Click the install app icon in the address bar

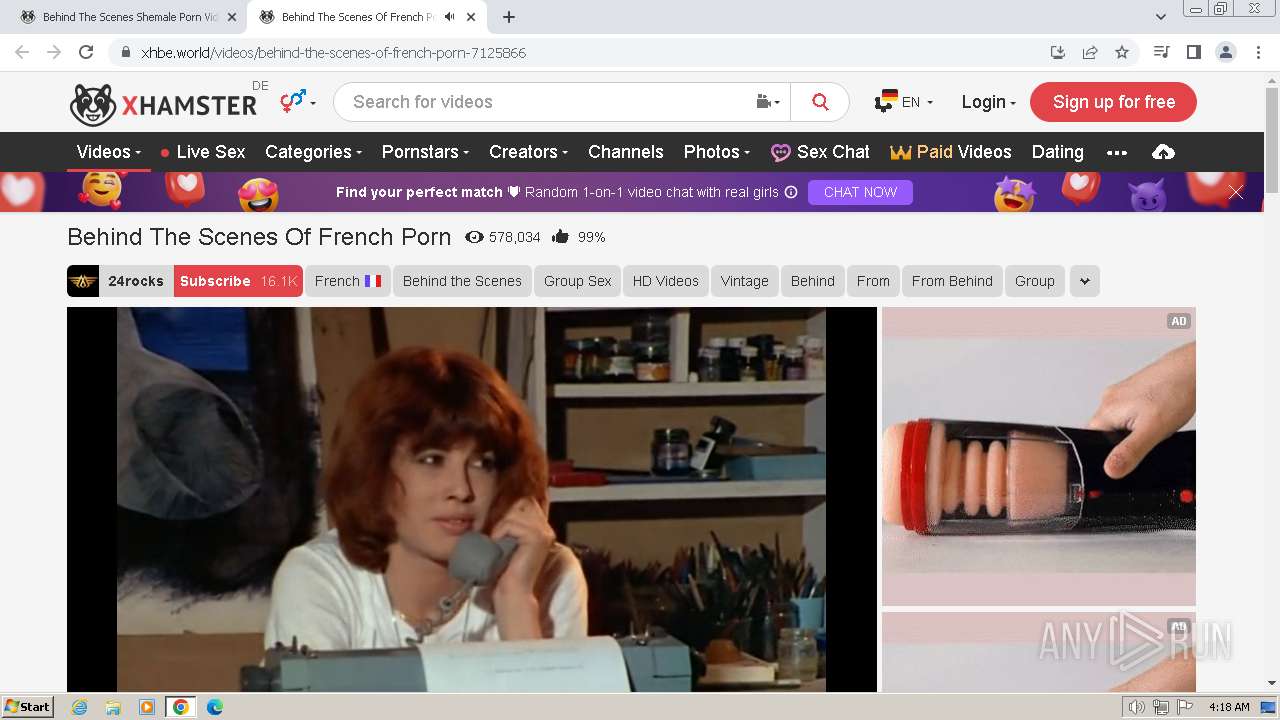coord(1058,52)
